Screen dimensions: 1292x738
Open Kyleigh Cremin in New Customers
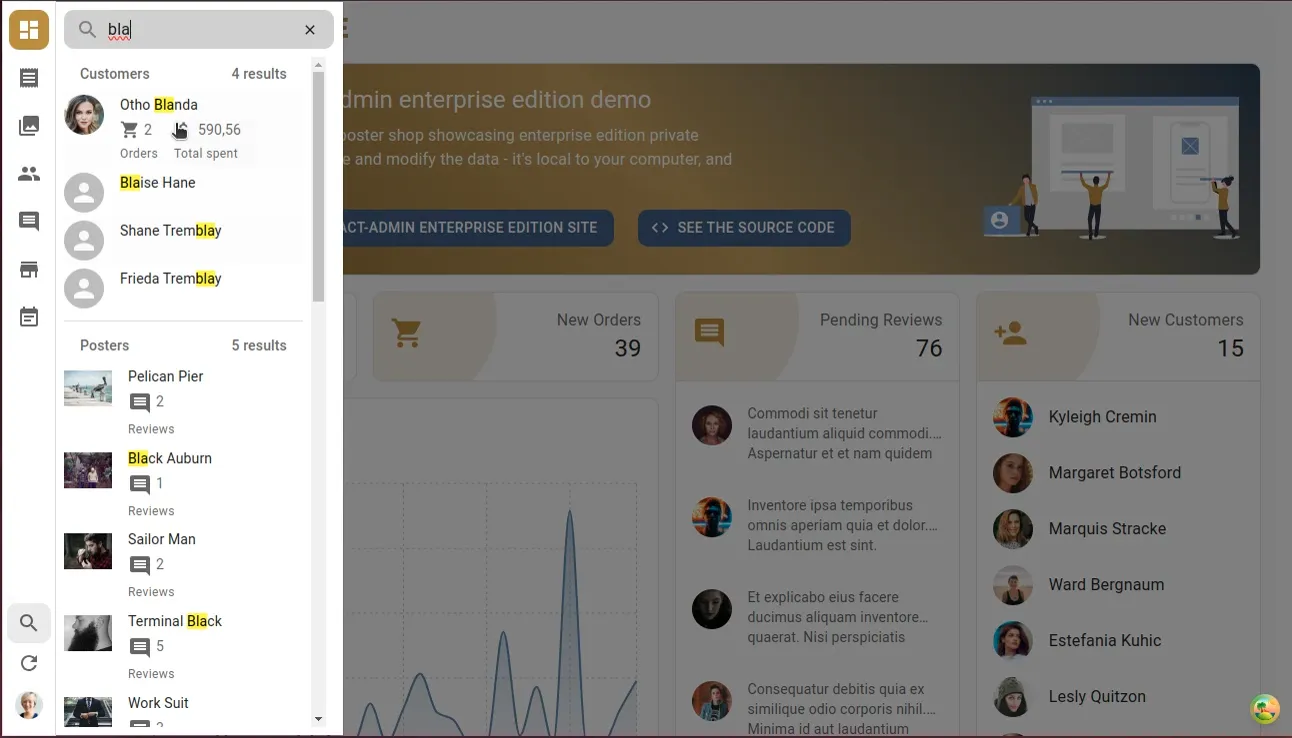1102,417
